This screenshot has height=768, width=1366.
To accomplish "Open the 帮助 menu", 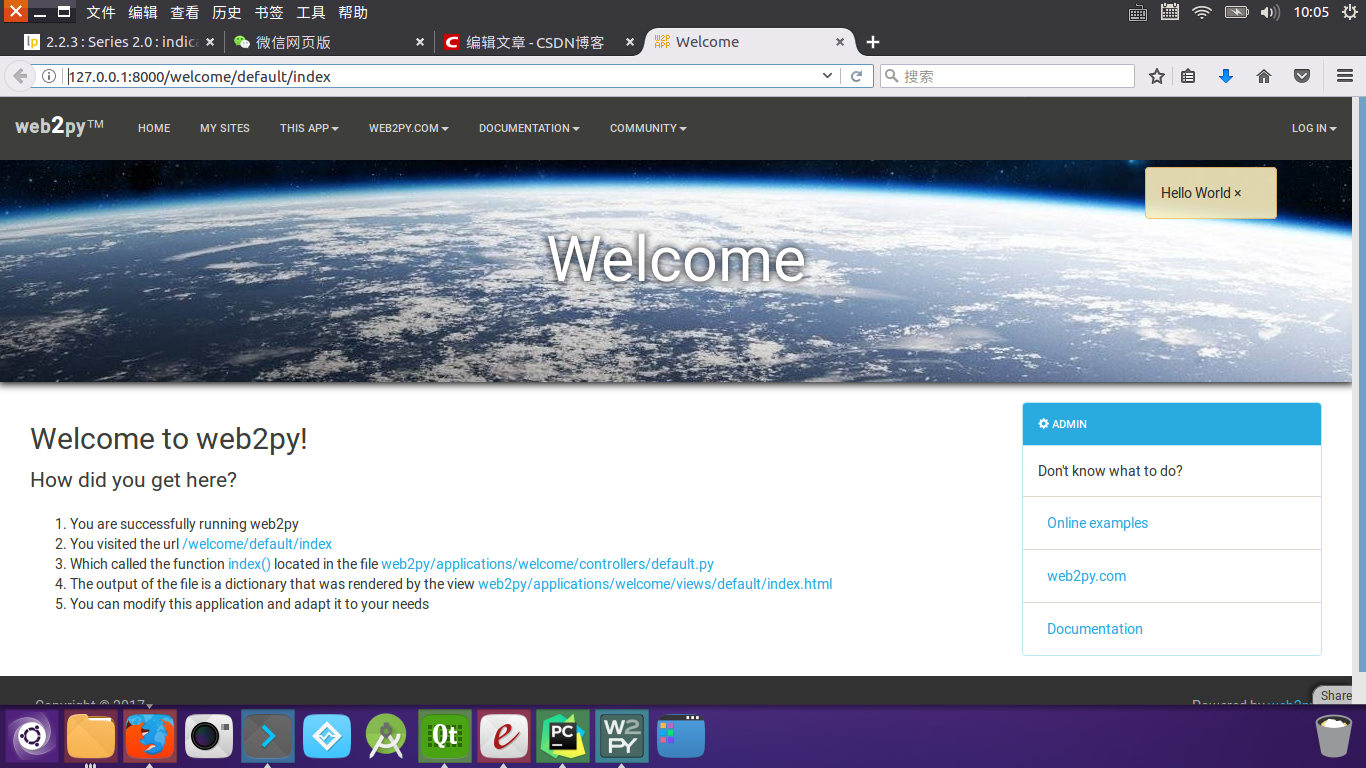I will 353,12.
